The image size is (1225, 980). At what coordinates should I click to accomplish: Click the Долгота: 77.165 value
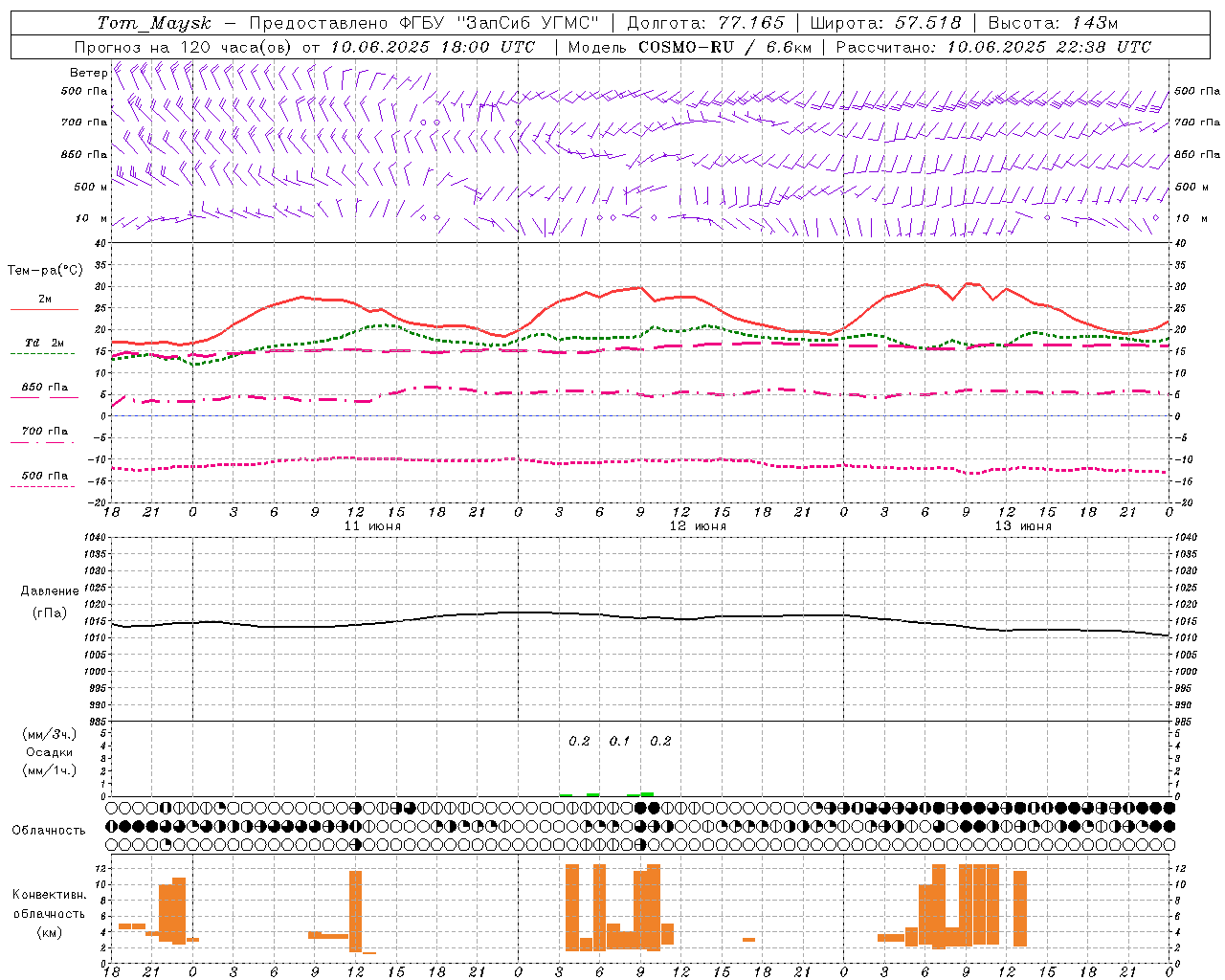pos(705,23)
